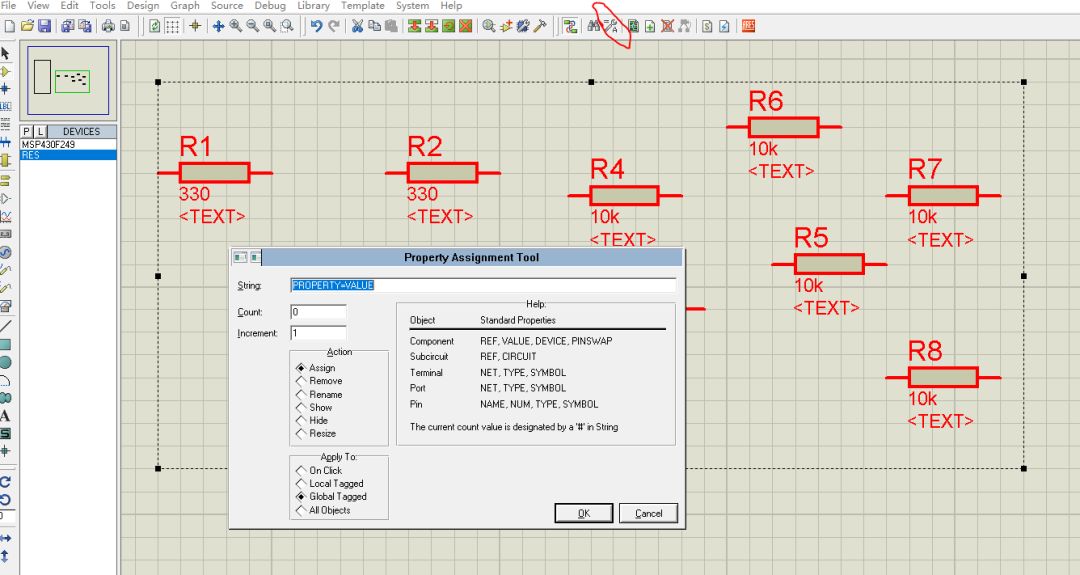The width and height of the screenshot is (1080, 575).
Task: Choose the Selection arrow tool
Action: pos(6,53)
